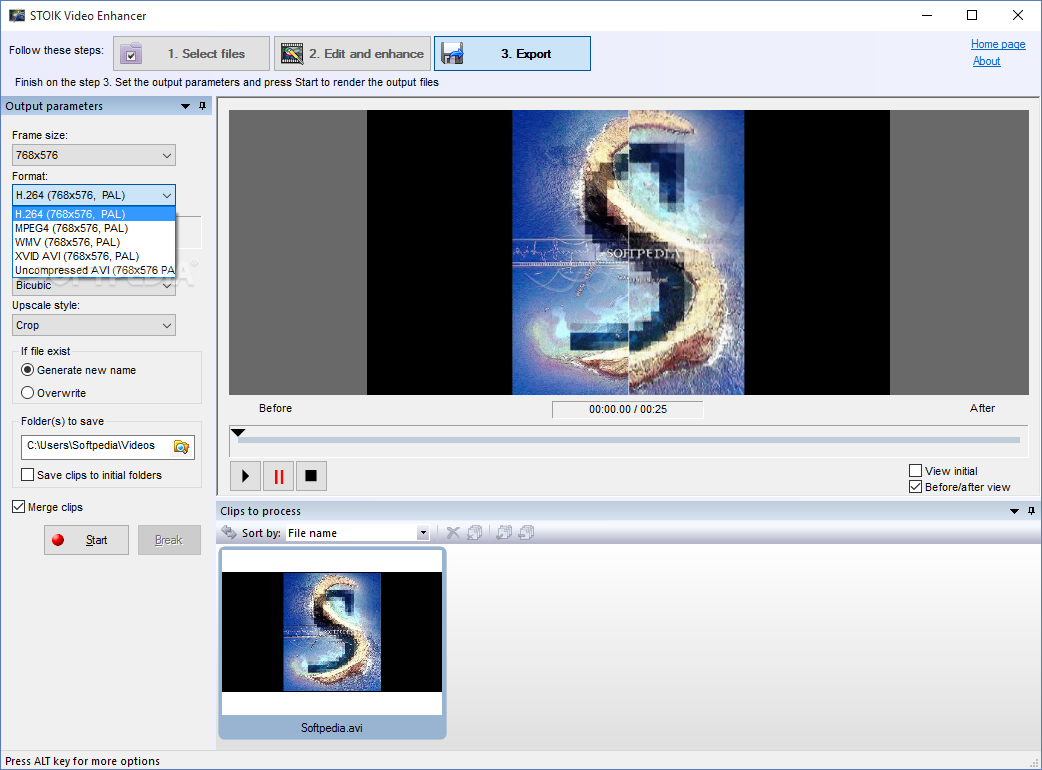Open the Sort by File name dropdown

pyautogui.click(x=358, y=533)
